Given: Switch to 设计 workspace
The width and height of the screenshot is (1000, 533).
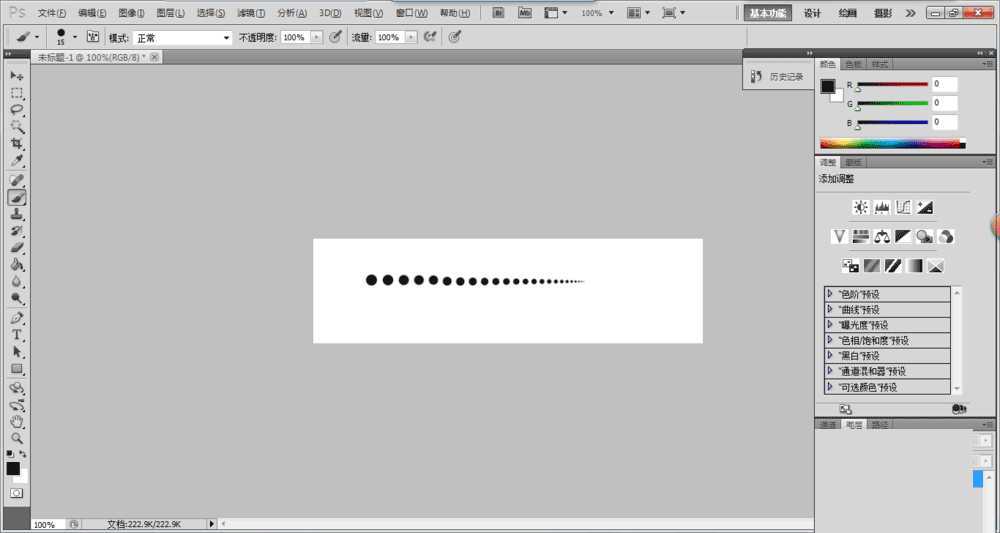Looking at the screenshot, I should point(812,13).
